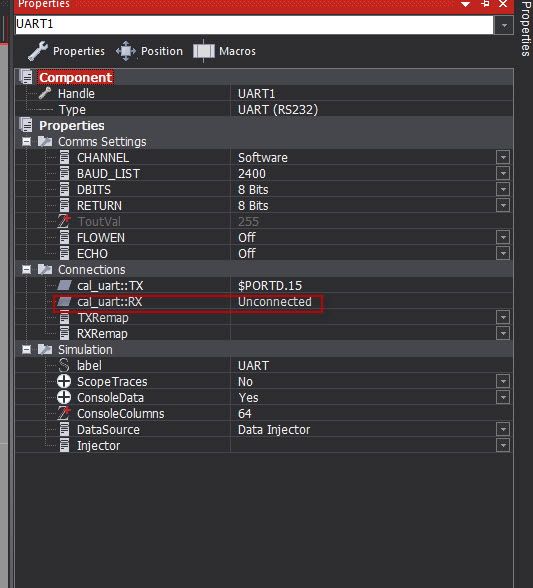Viewport: 533px width, 588px height.
Task: Click the list icon beside ECHO
Action: (x=65, y=254)
